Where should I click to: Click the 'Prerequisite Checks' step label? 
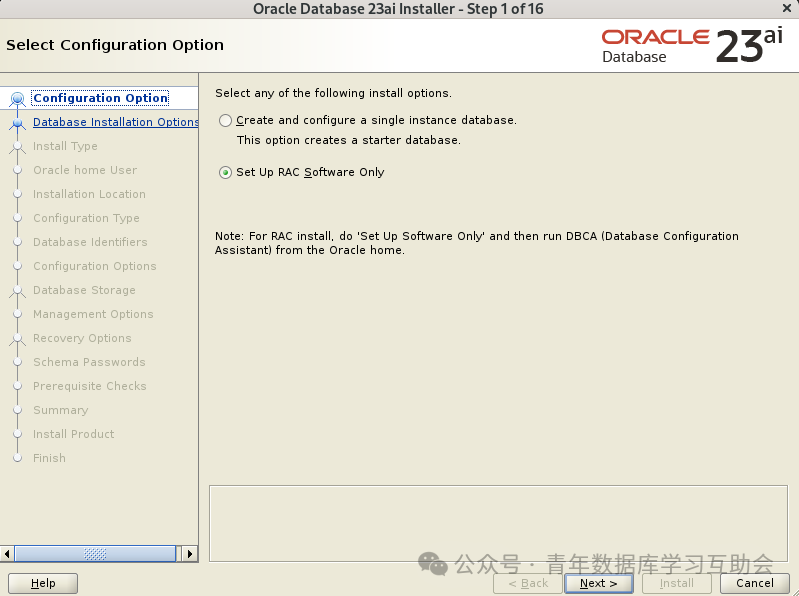(90, 386)
